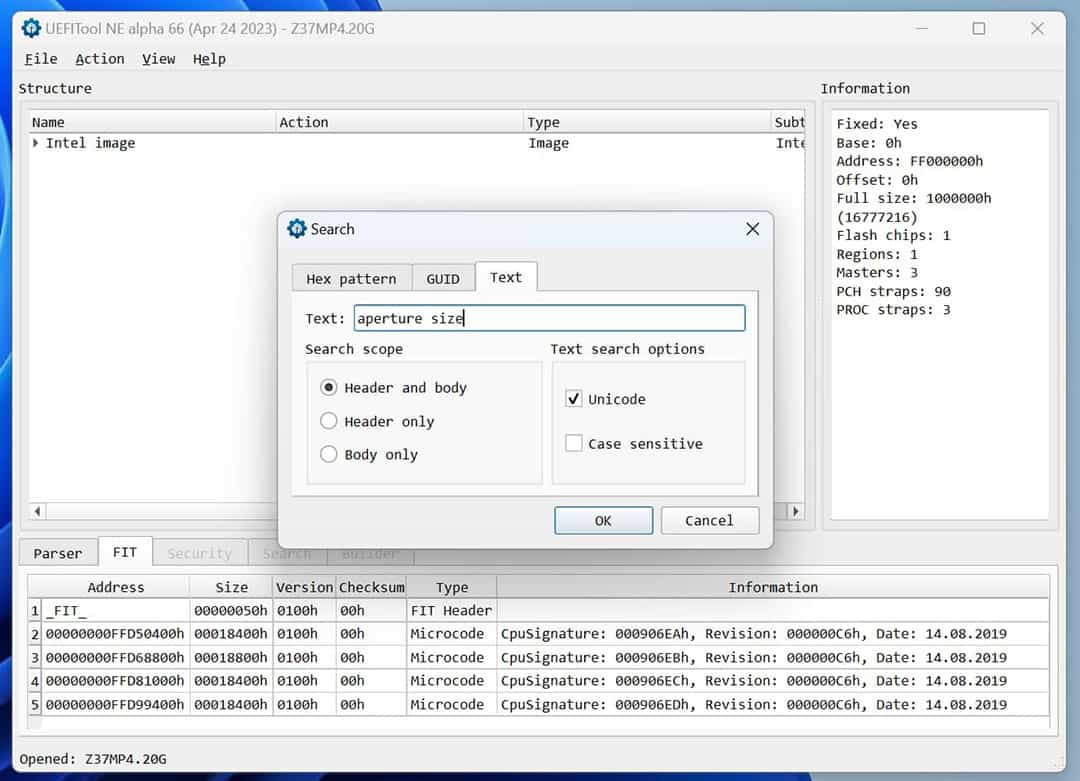Switch to GUID search tab

pos(443,279)
